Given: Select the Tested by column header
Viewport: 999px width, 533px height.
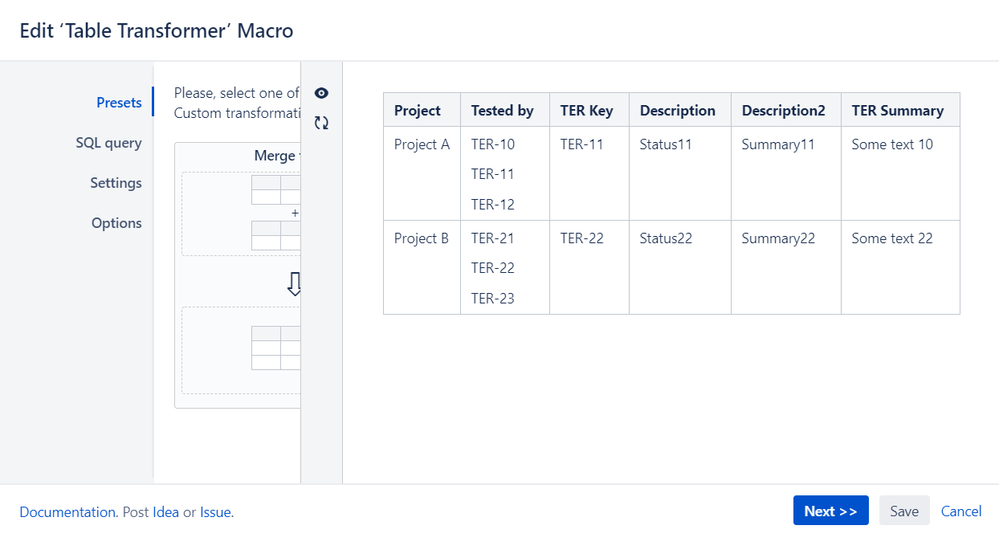Looking at the screenshot, I should (x=502, y=111).
